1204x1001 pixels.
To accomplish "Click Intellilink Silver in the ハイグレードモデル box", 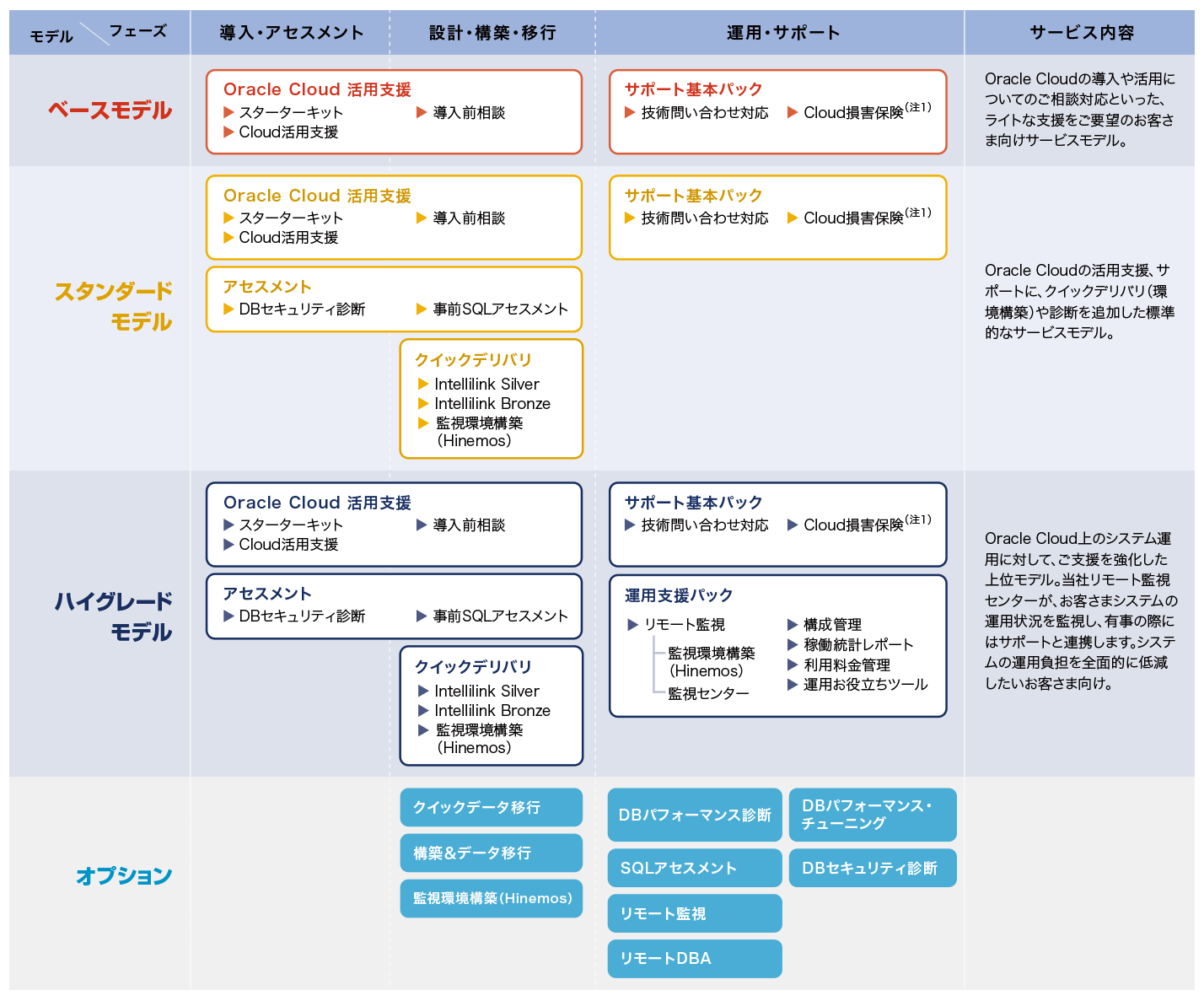I will pyautogui.click(x=486, y=692).
